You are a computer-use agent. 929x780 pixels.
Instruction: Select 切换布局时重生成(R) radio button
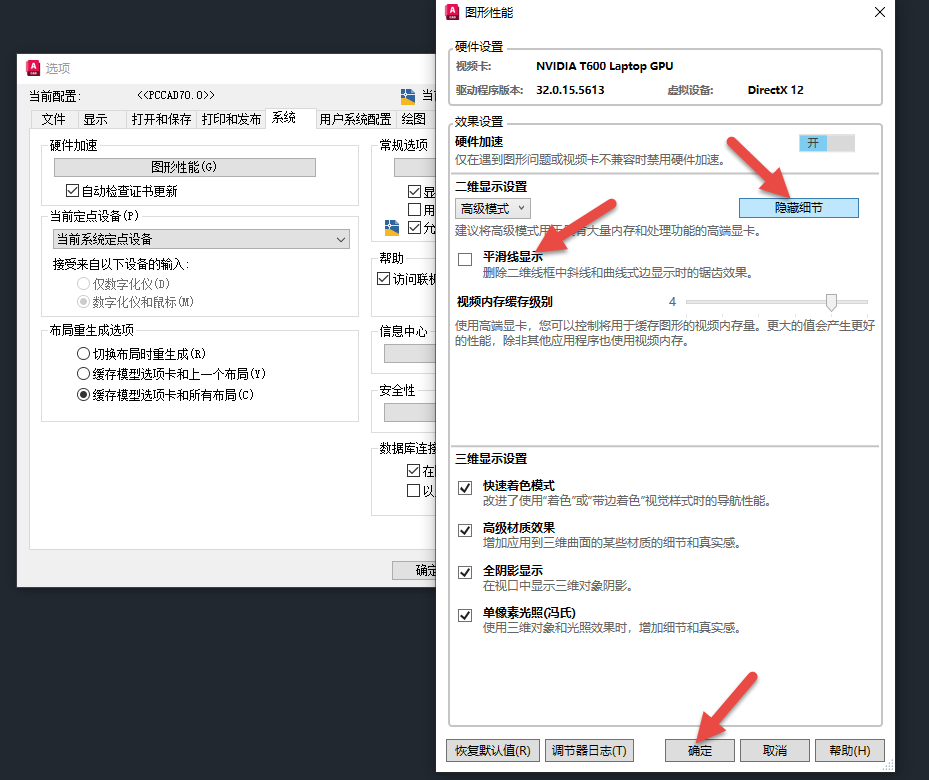click(83, 354)
